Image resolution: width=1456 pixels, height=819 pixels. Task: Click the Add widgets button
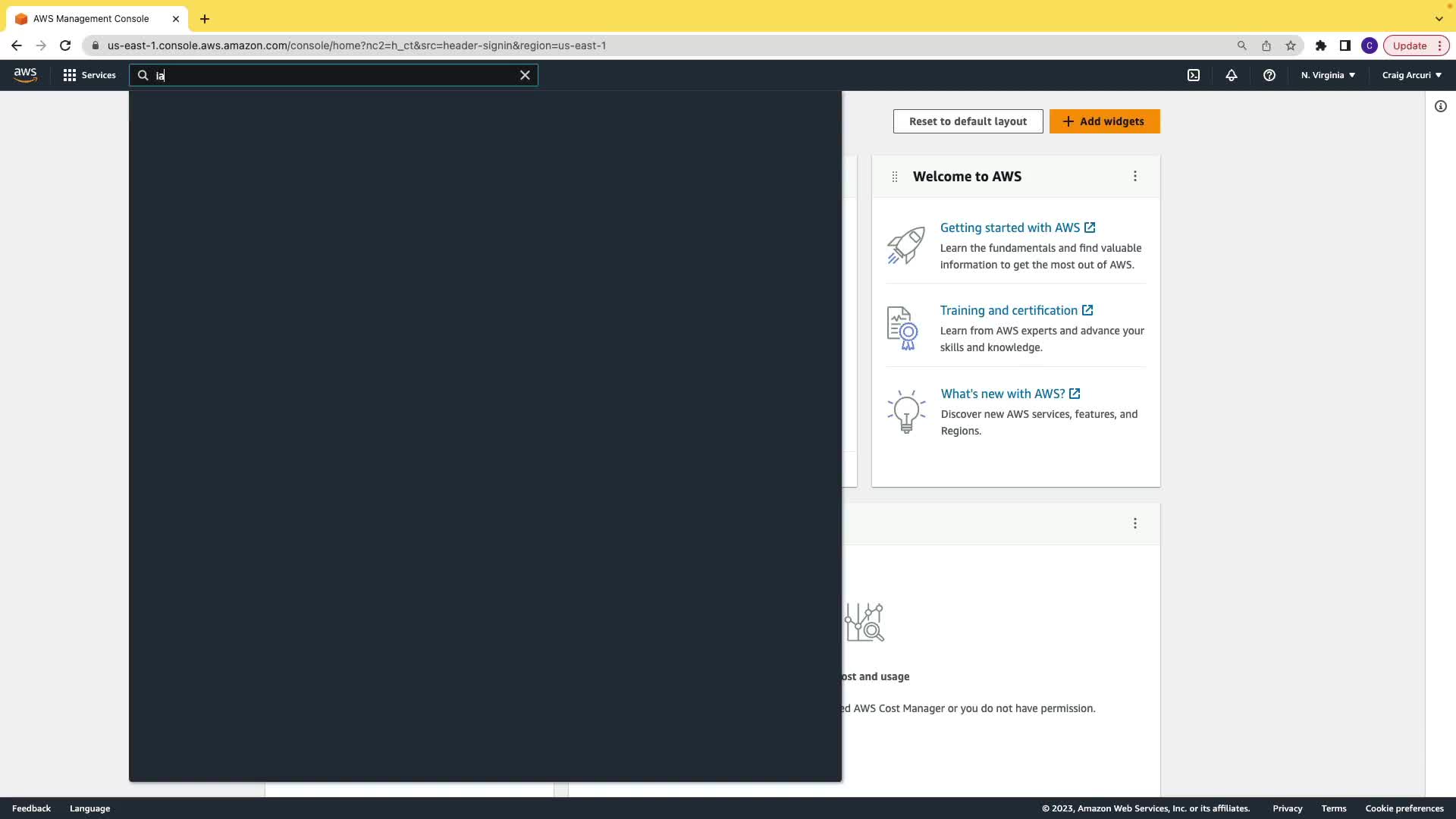1104,121
